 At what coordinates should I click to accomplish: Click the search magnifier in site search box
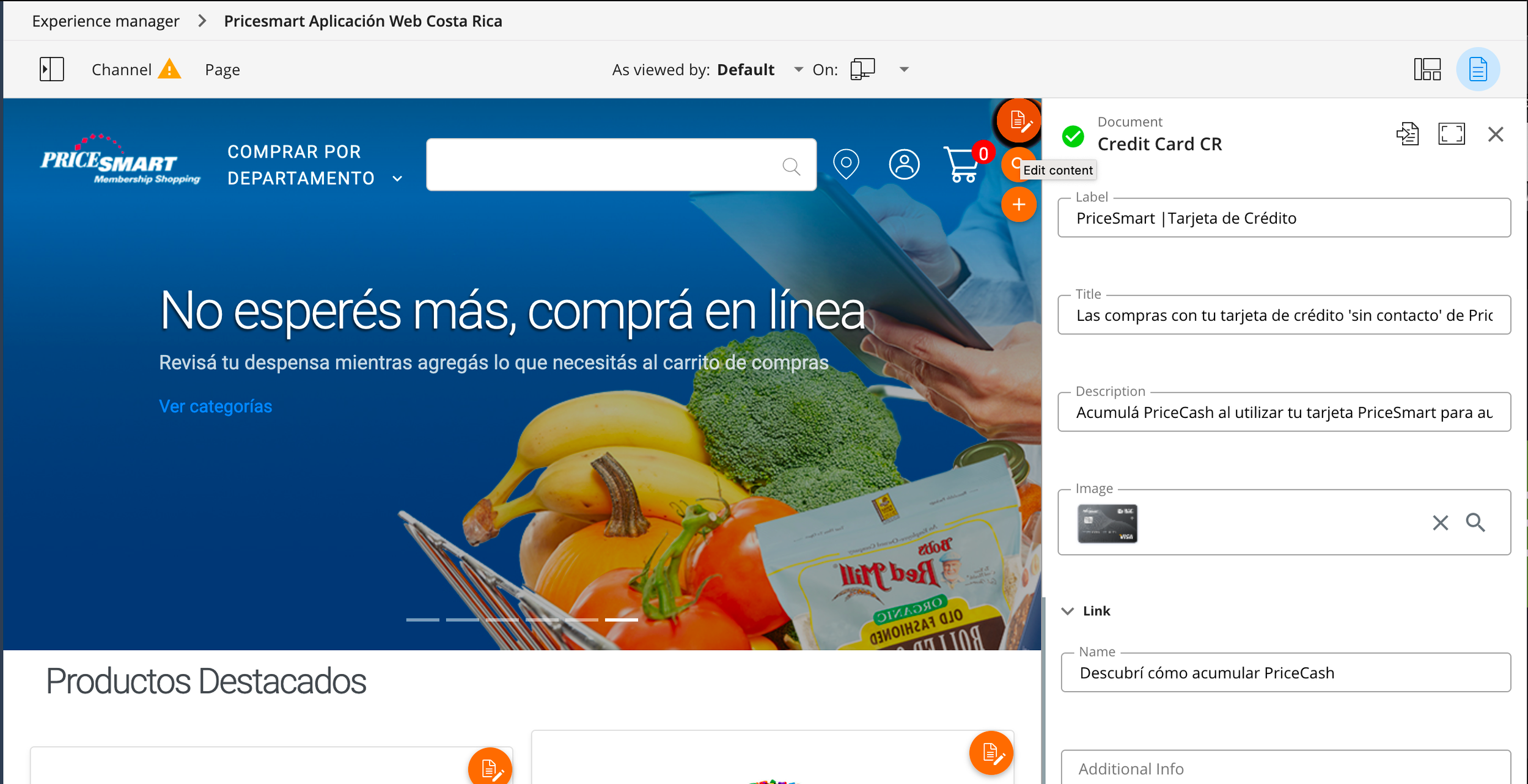pyautogui.click(x=791, y=166)
